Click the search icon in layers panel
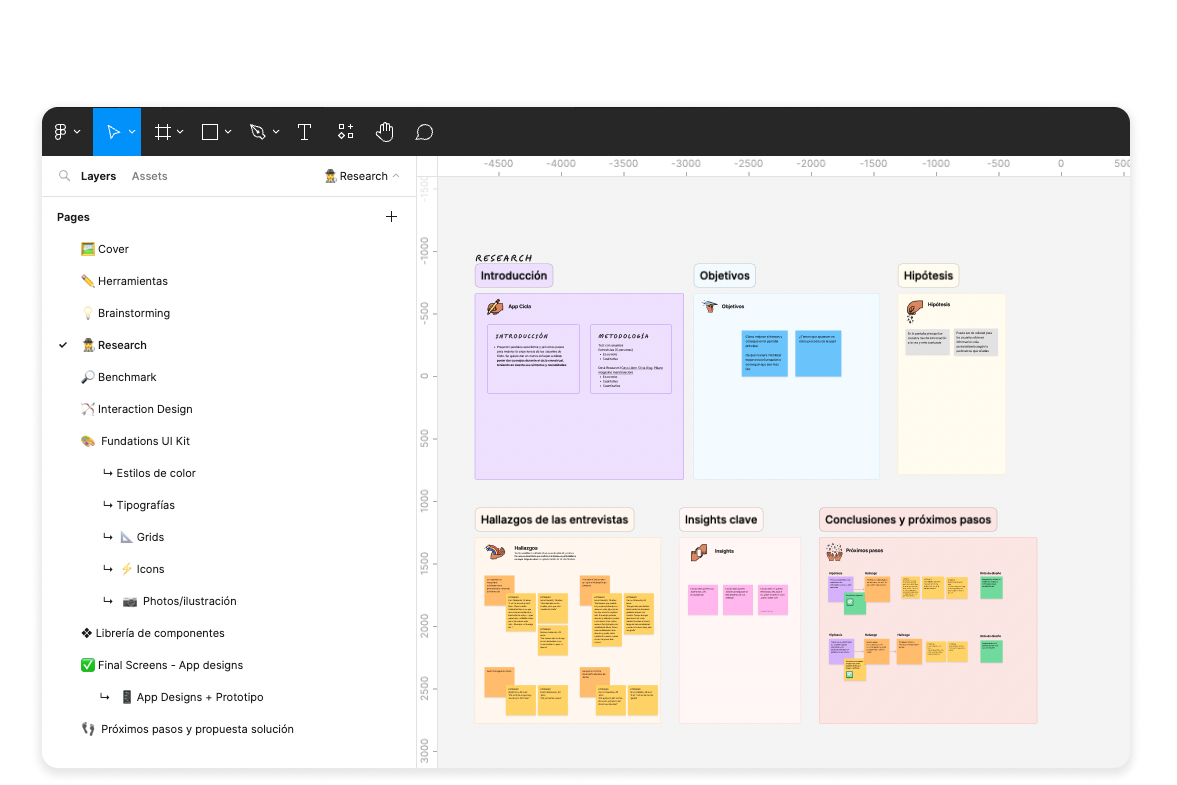This screenshot has height=785, width=1177. [65, 176]
